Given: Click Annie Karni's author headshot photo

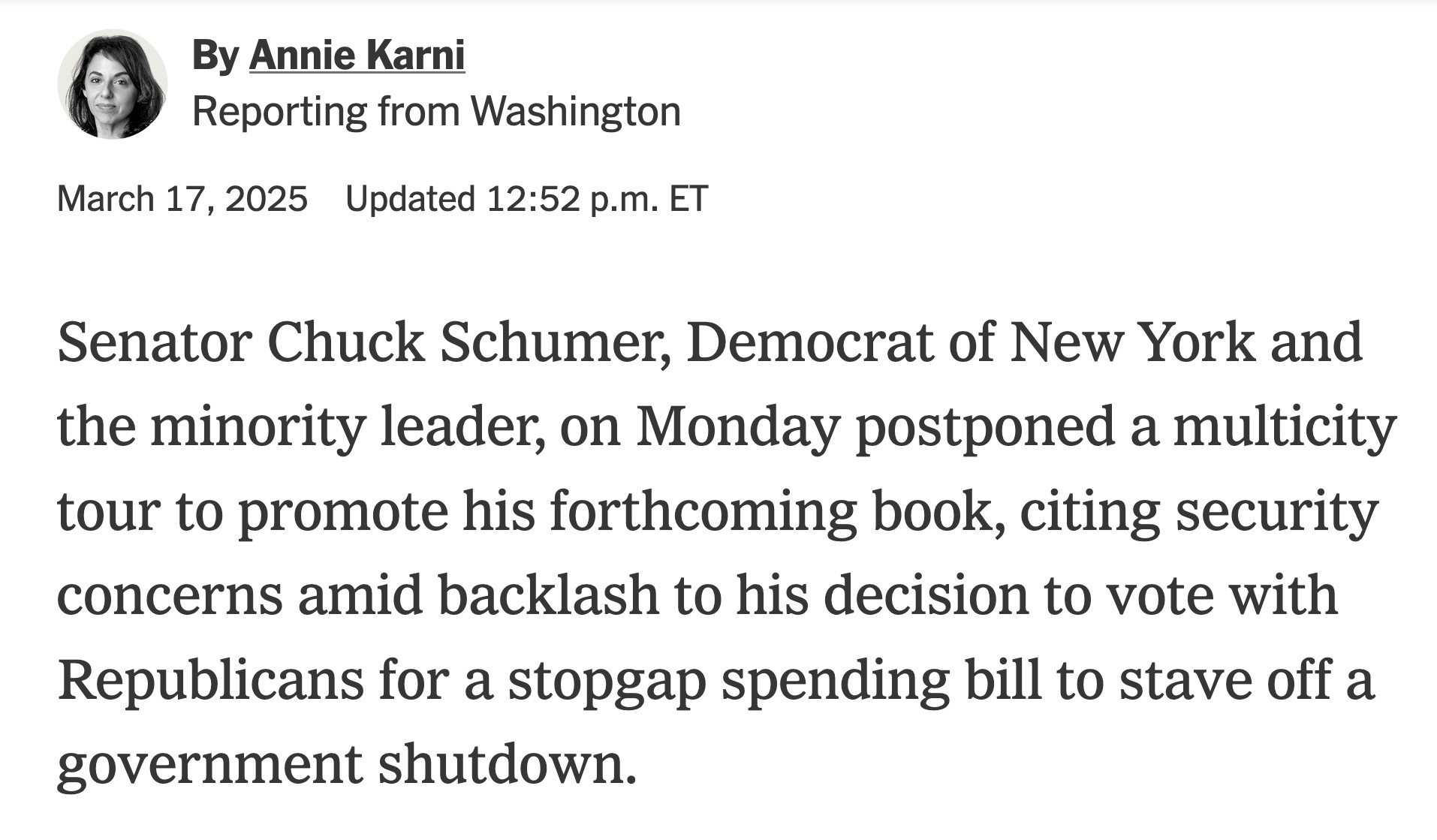Looking at the screenshot, I should (112, 84).
